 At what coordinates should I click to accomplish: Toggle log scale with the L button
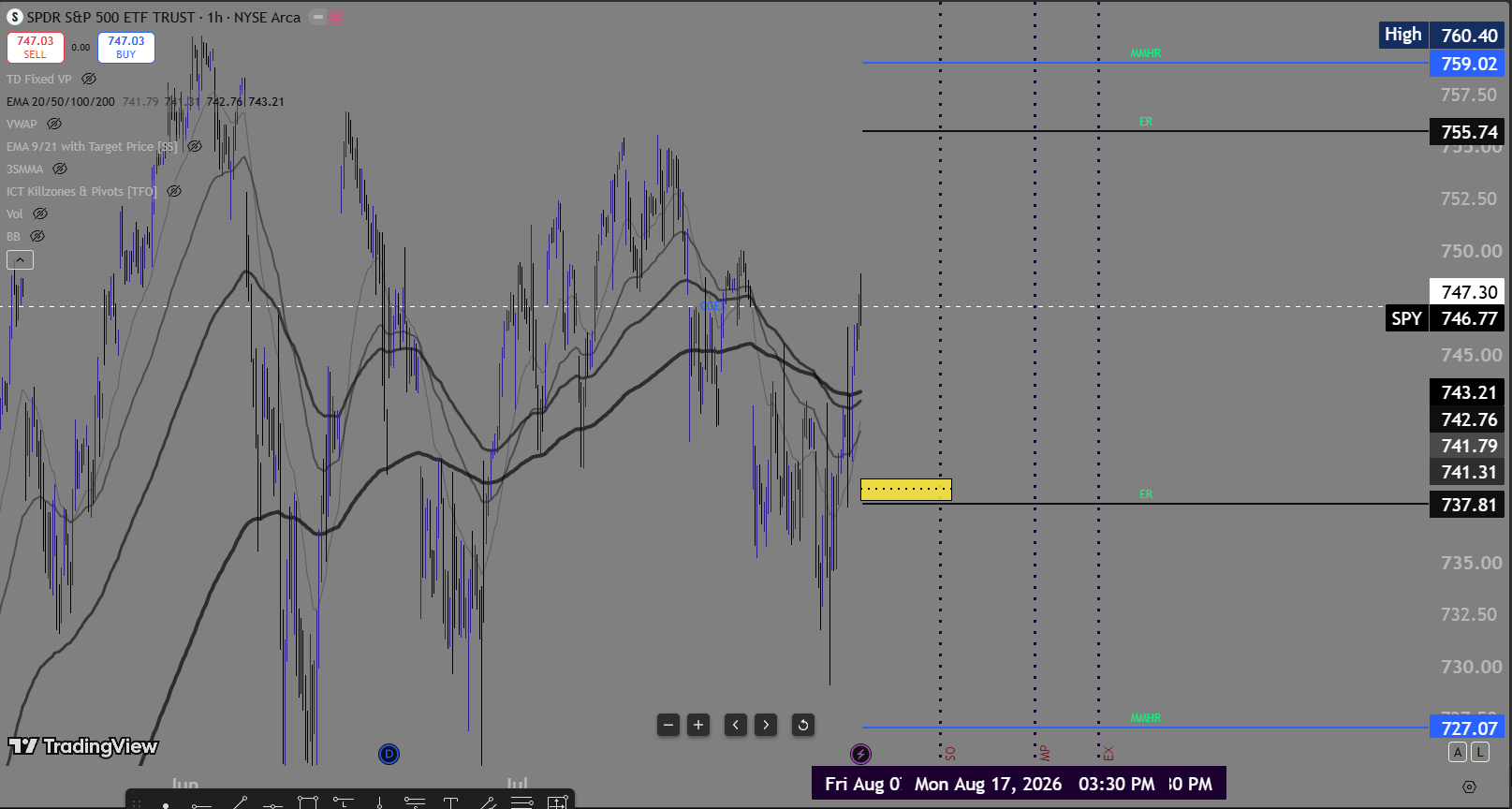point(1480,752)
